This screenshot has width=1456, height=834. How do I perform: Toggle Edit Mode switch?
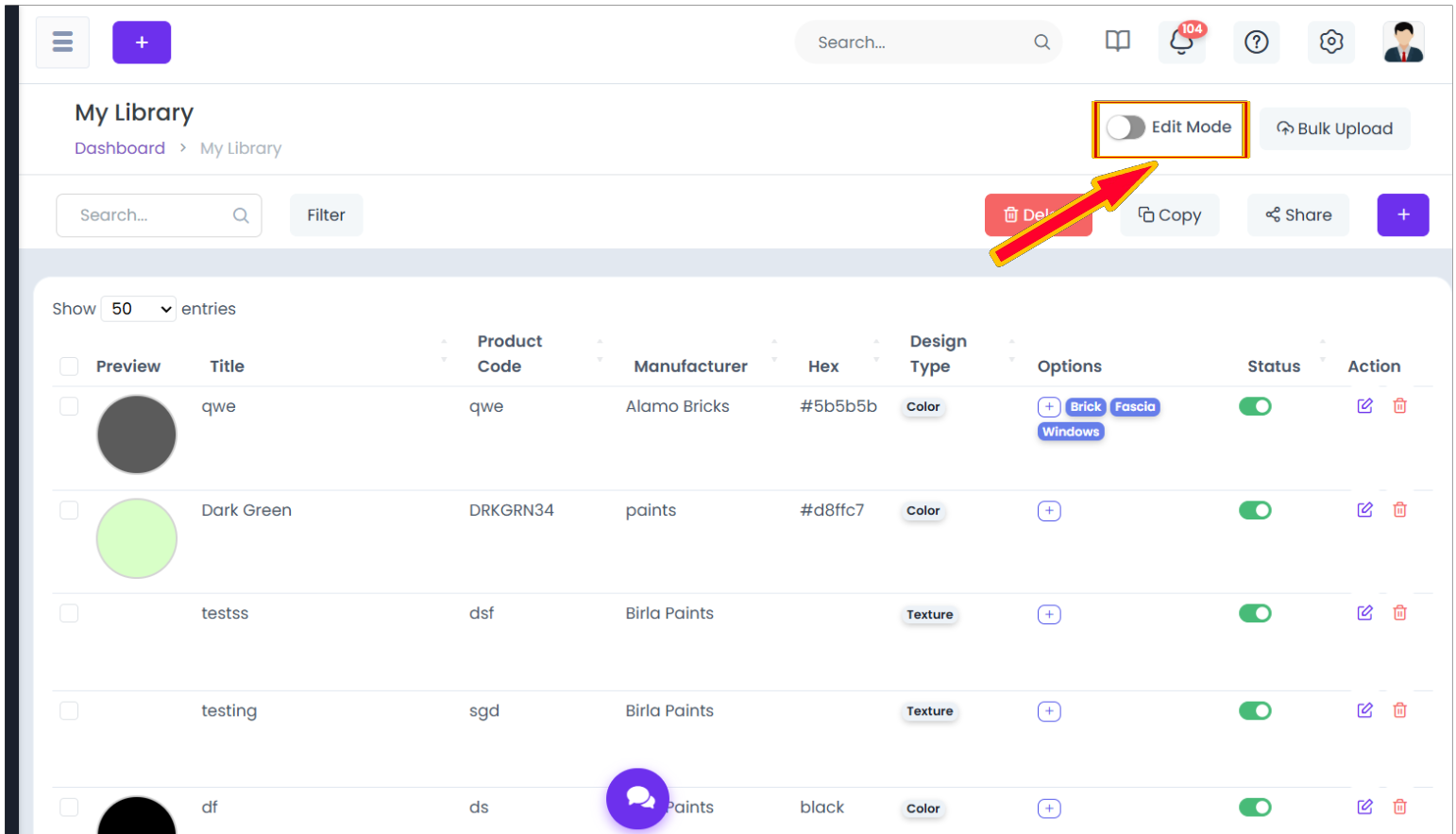coord(1126,128)
